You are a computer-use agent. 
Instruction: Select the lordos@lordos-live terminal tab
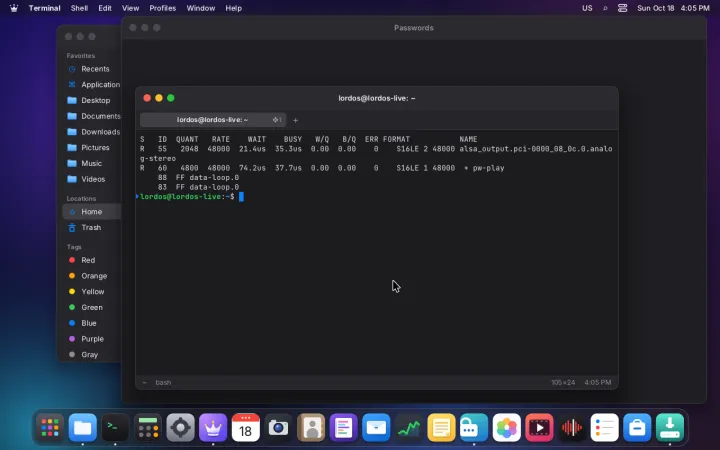[213, 120]
